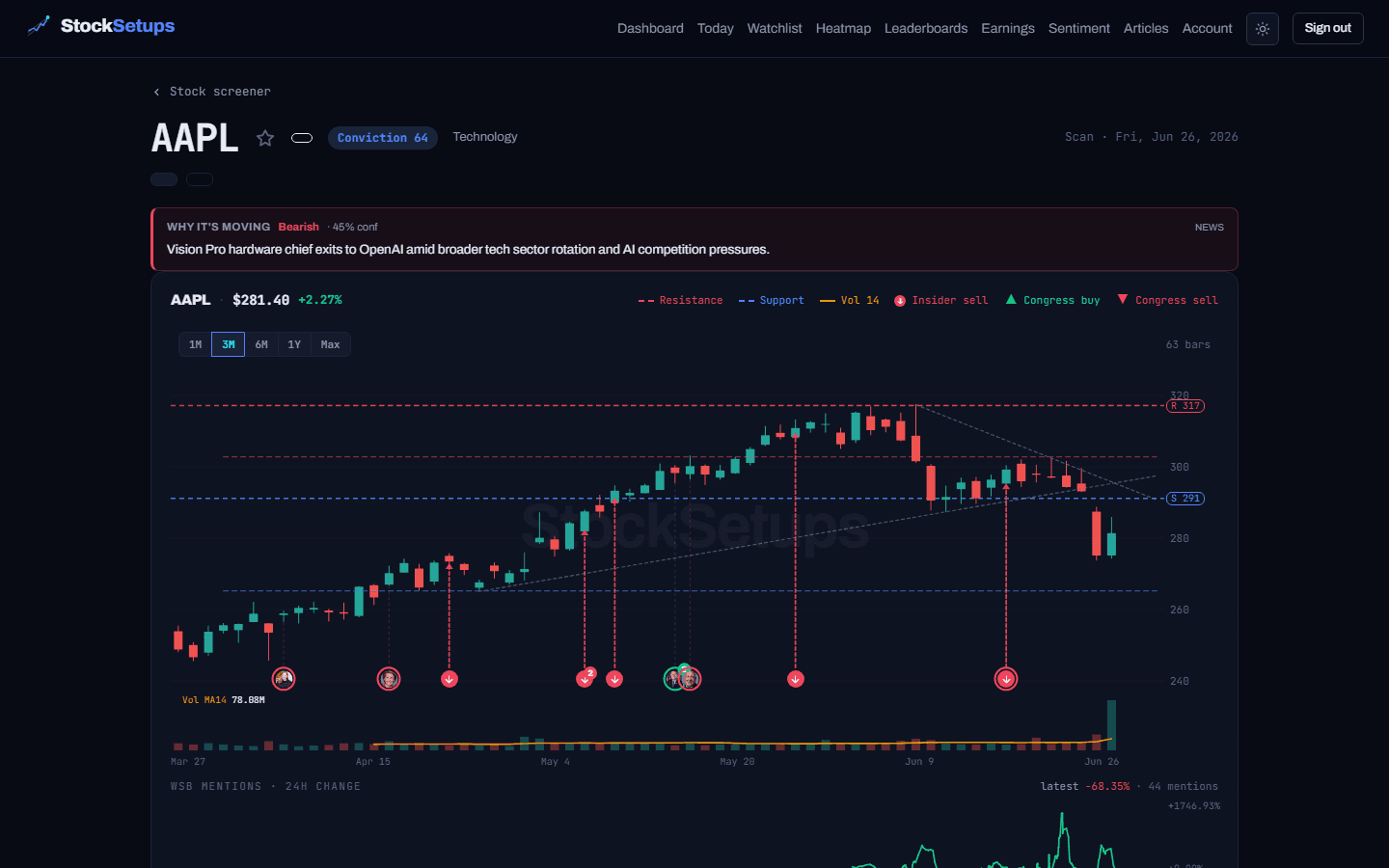This screenshot has height=868, width=1389.
Task: Click the AAPL ticker label in chart header
Action: (191, 300)
